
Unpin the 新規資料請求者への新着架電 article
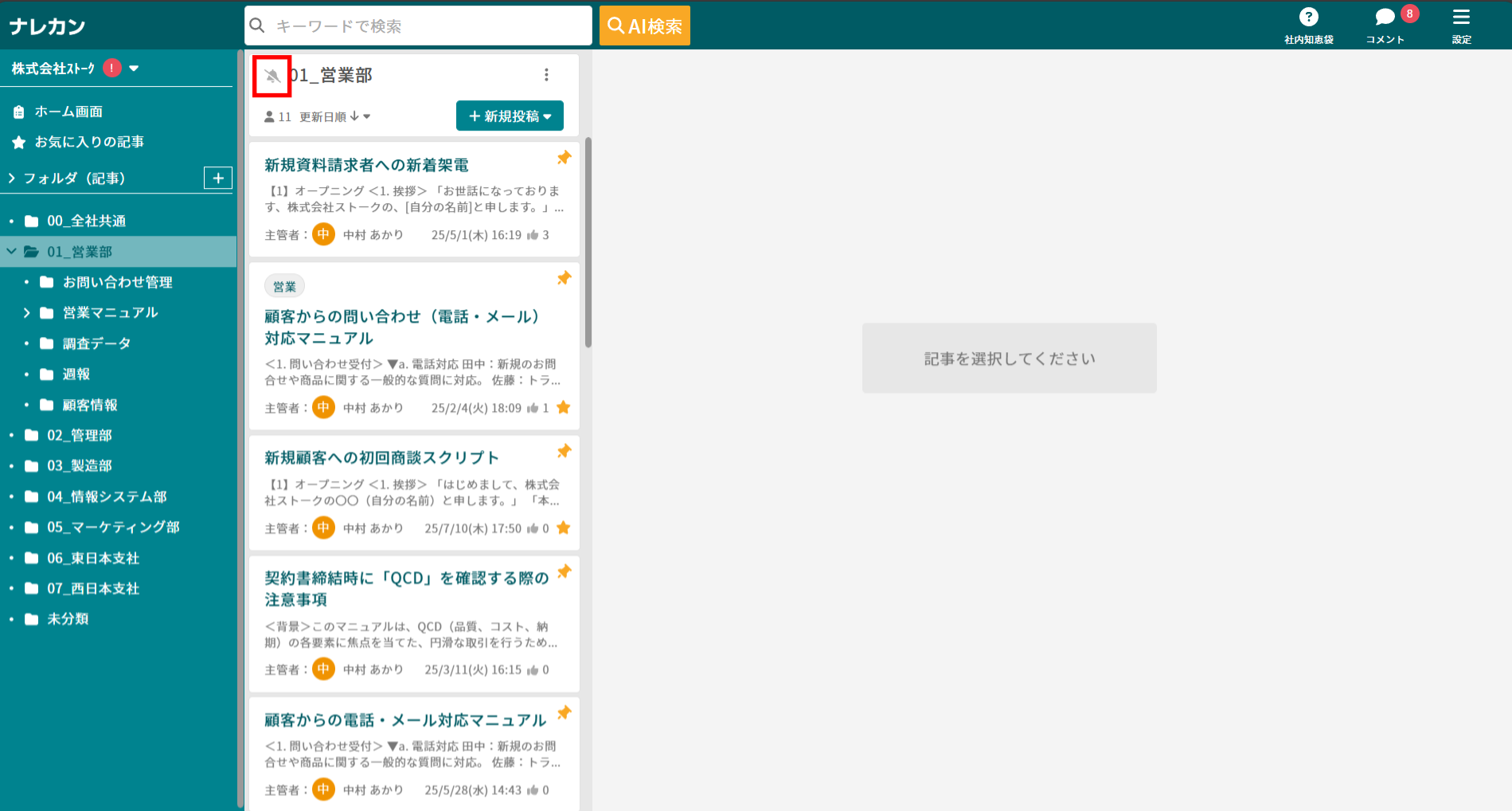point(564,157)
